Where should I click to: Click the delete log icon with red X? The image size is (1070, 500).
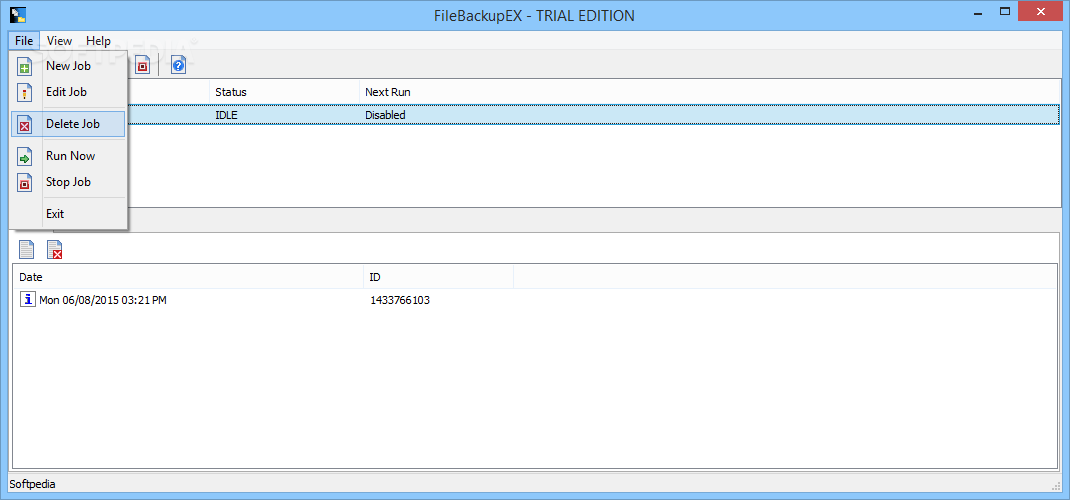pyautogui.click(x=55, y=250)
